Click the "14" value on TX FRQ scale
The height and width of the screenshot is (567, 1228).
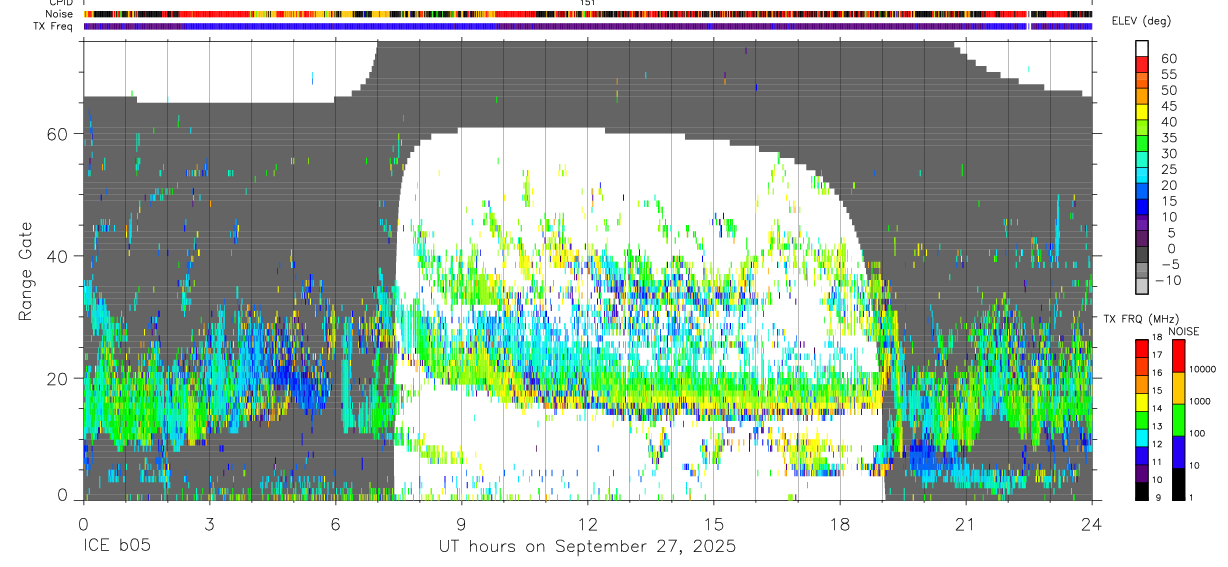[1155, 408]
